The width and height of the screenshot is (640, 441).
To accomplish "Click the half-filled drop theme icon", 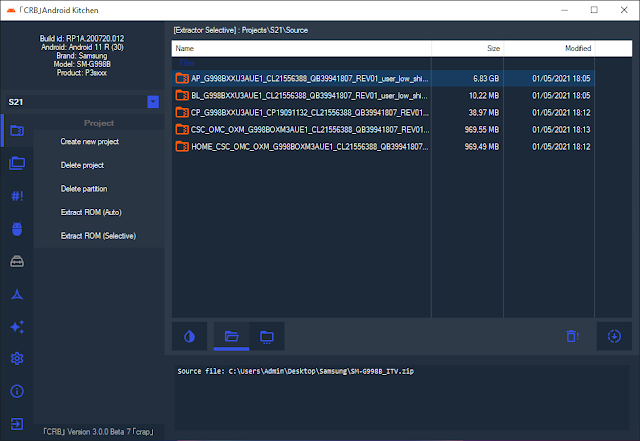I will [189, 336].
